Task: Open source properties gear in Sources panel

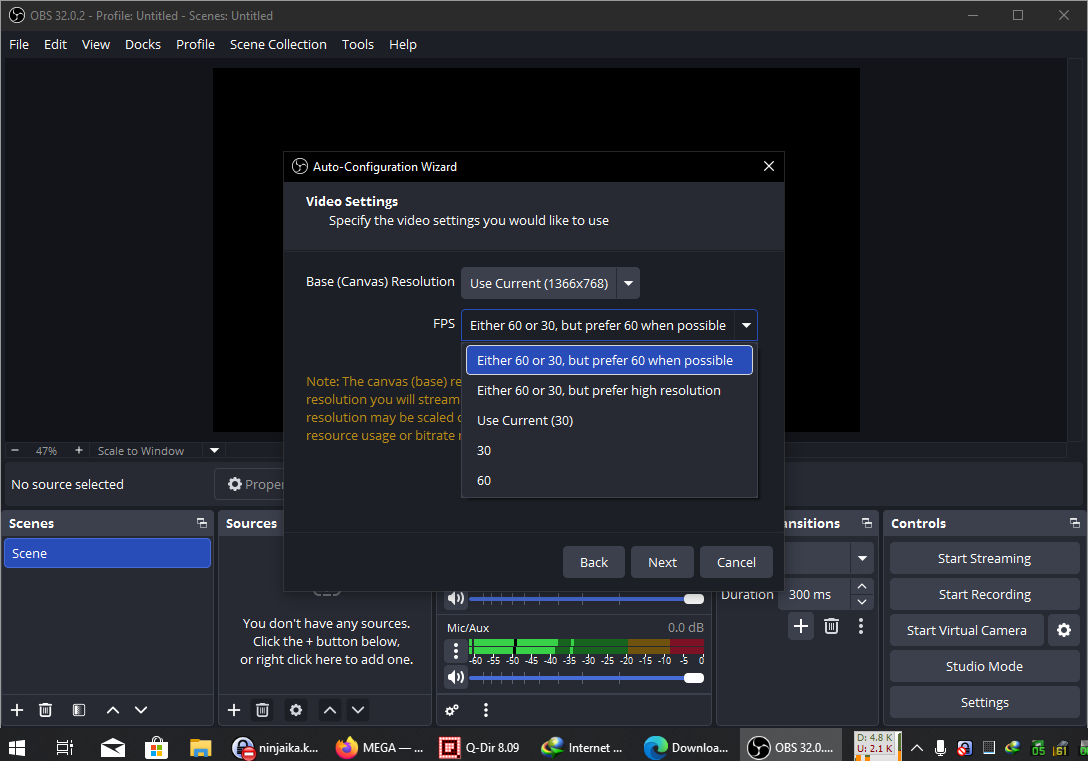Action: click(296, 710)
